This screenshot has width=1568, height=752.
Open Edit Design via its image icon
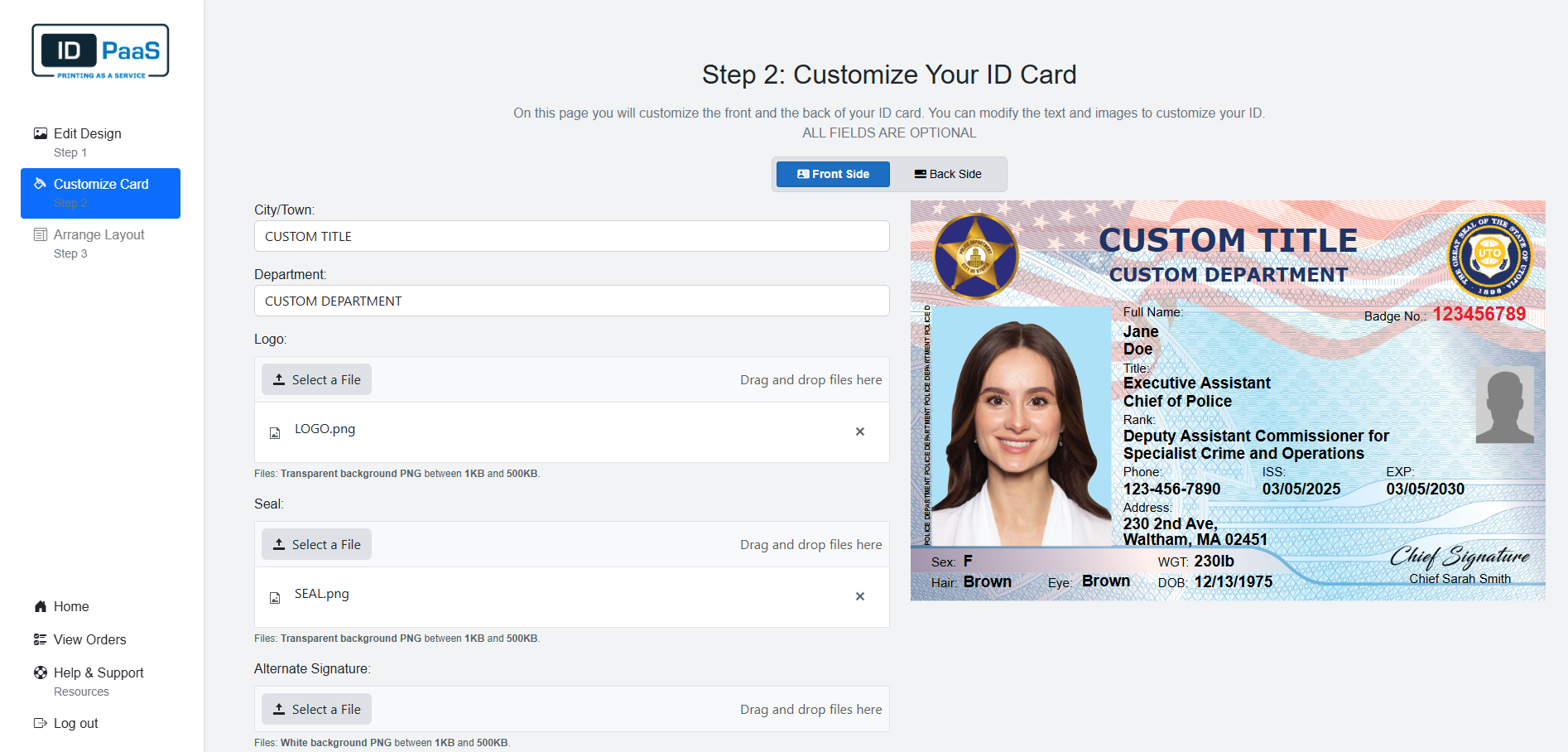(x=40, y=133)
